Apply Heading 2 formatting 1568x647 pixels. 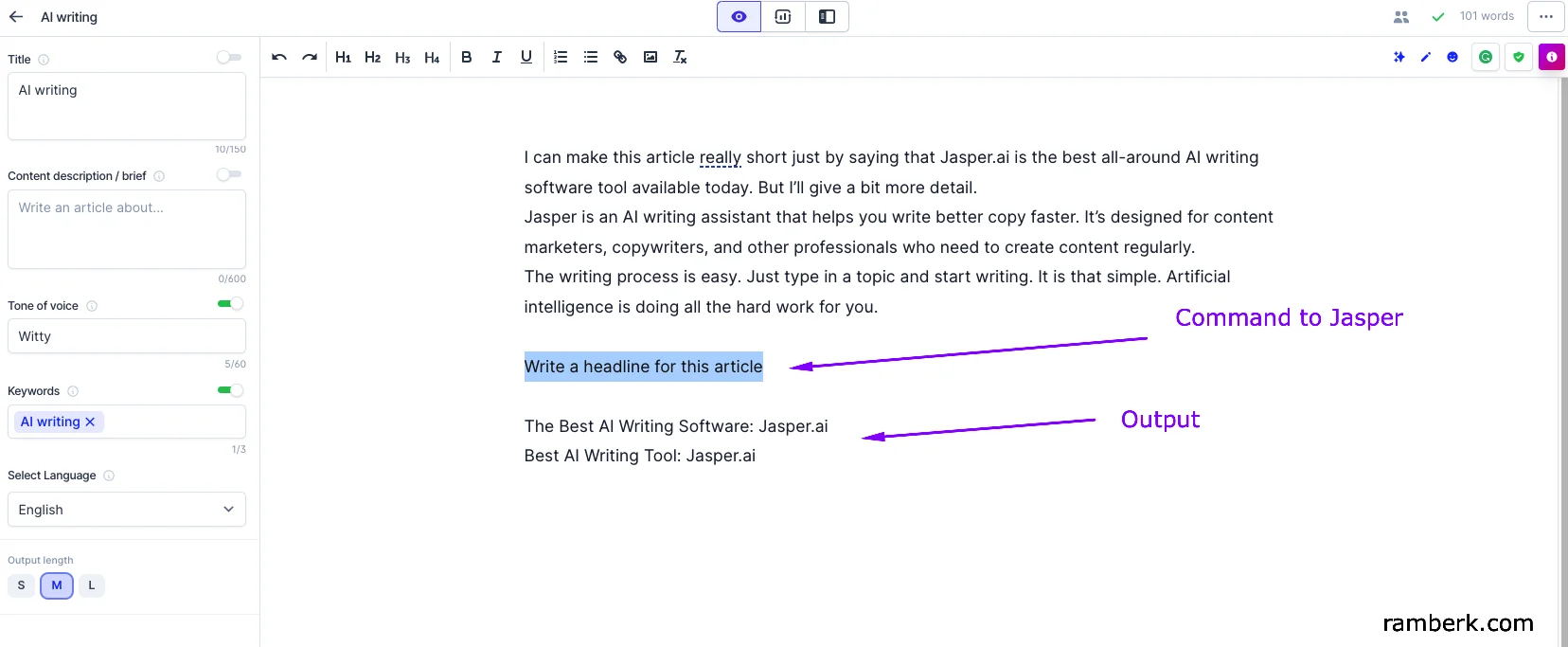tap(373, 58)
